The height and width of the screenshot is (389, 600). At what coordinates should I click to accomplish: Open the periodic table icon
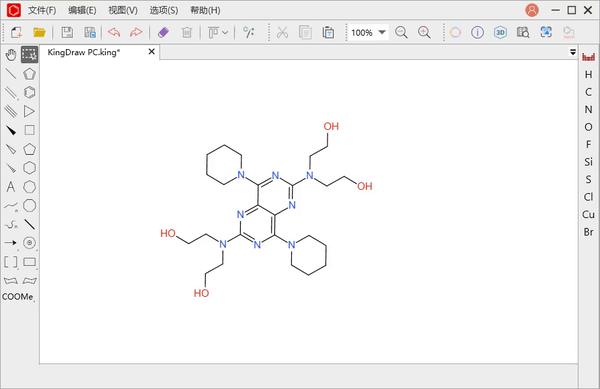pos(588,57)
